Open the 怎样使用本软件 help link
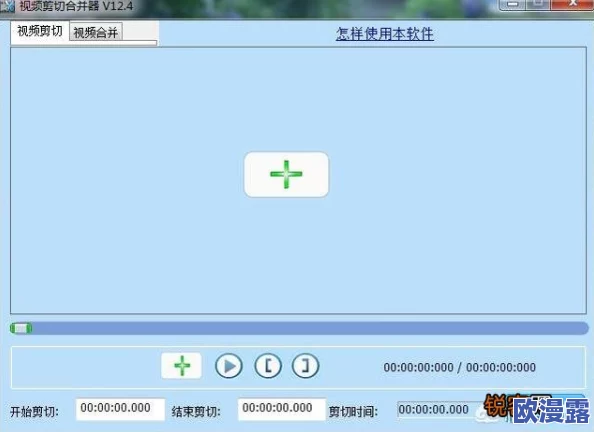594x432 pixels. pos(385,34)
